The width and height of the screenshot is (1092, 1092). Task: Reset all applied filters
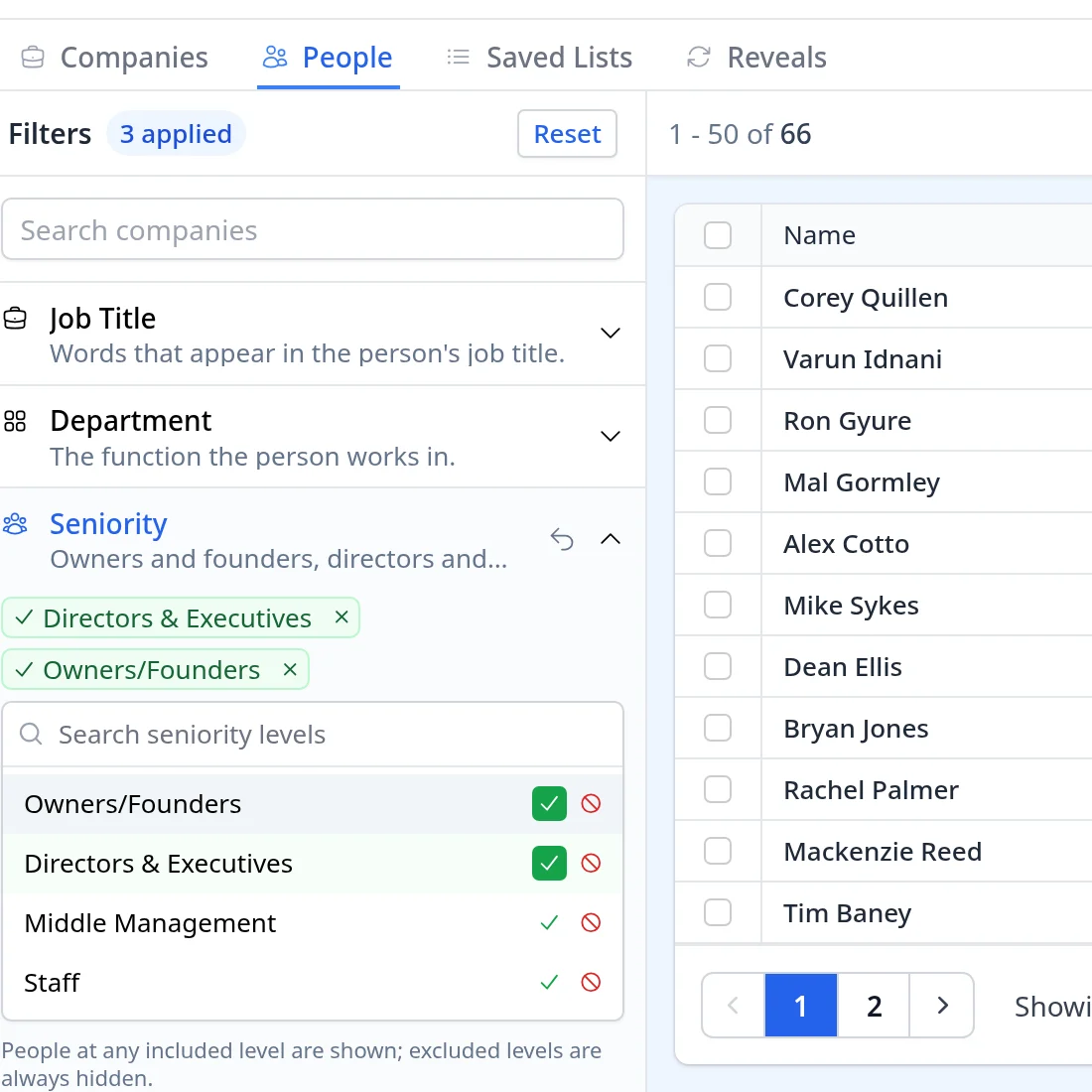pyautogui.click(x=567, y=134)
